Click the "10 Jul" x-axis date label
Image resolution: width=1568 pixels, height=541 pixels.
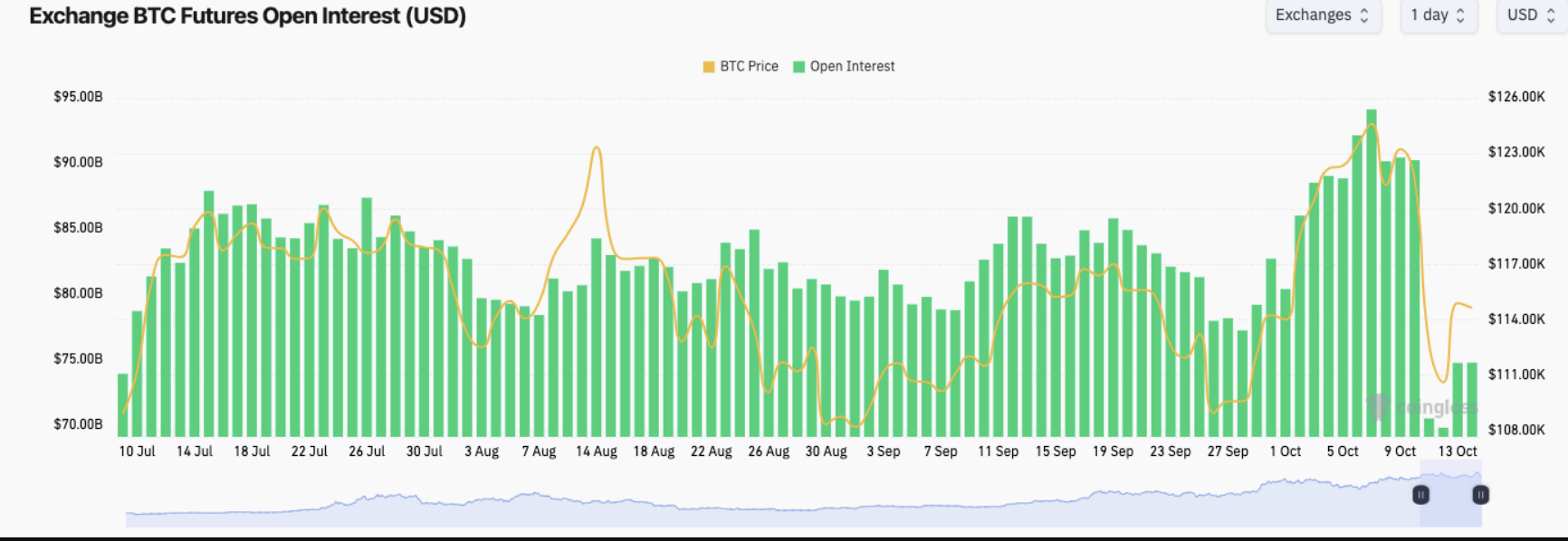[137, 451]
